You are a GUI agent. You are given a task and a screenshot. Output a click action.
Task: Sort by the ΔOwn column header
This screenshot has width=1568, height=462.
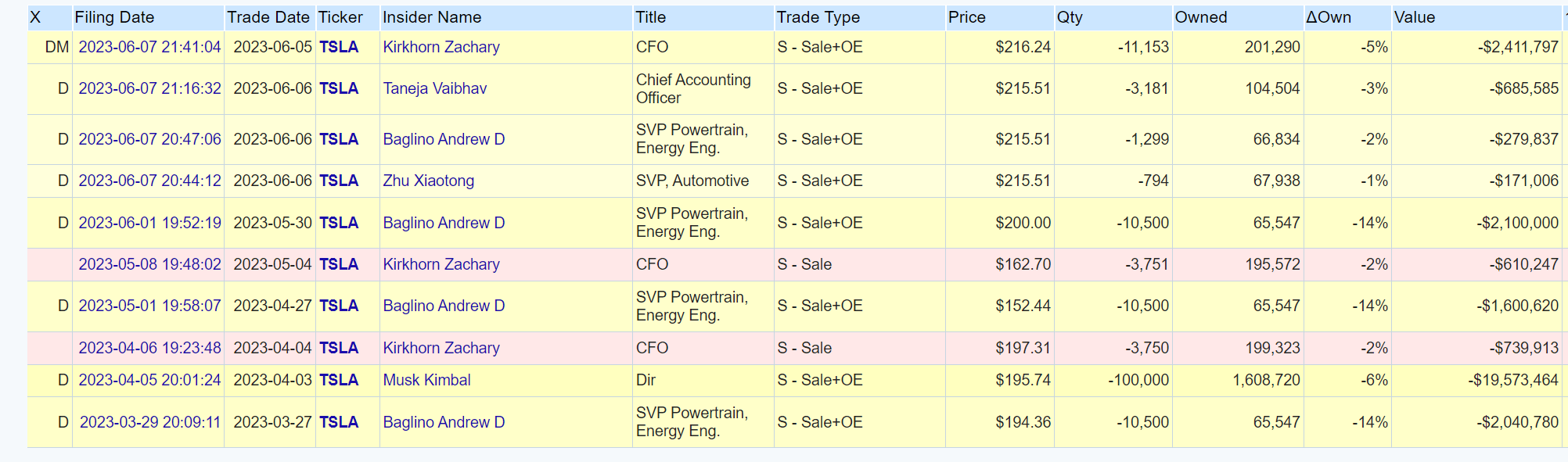point(1329,17)
